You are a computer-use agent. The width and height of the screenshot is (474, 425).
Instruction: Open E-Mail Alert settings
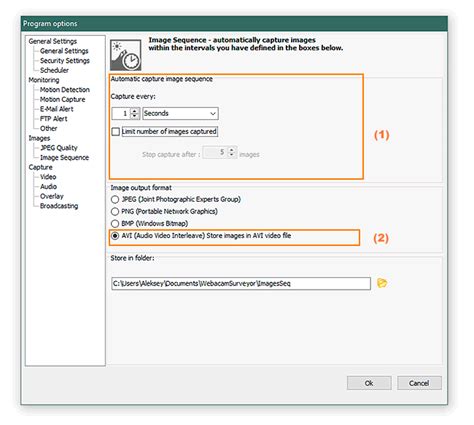[57, 109]
